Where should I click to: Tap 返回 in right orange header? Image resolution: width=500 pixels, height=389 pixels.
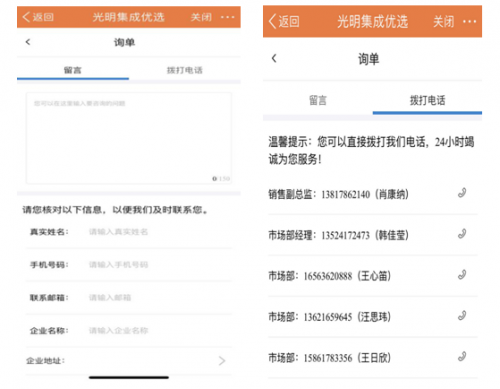click(284, 22)
